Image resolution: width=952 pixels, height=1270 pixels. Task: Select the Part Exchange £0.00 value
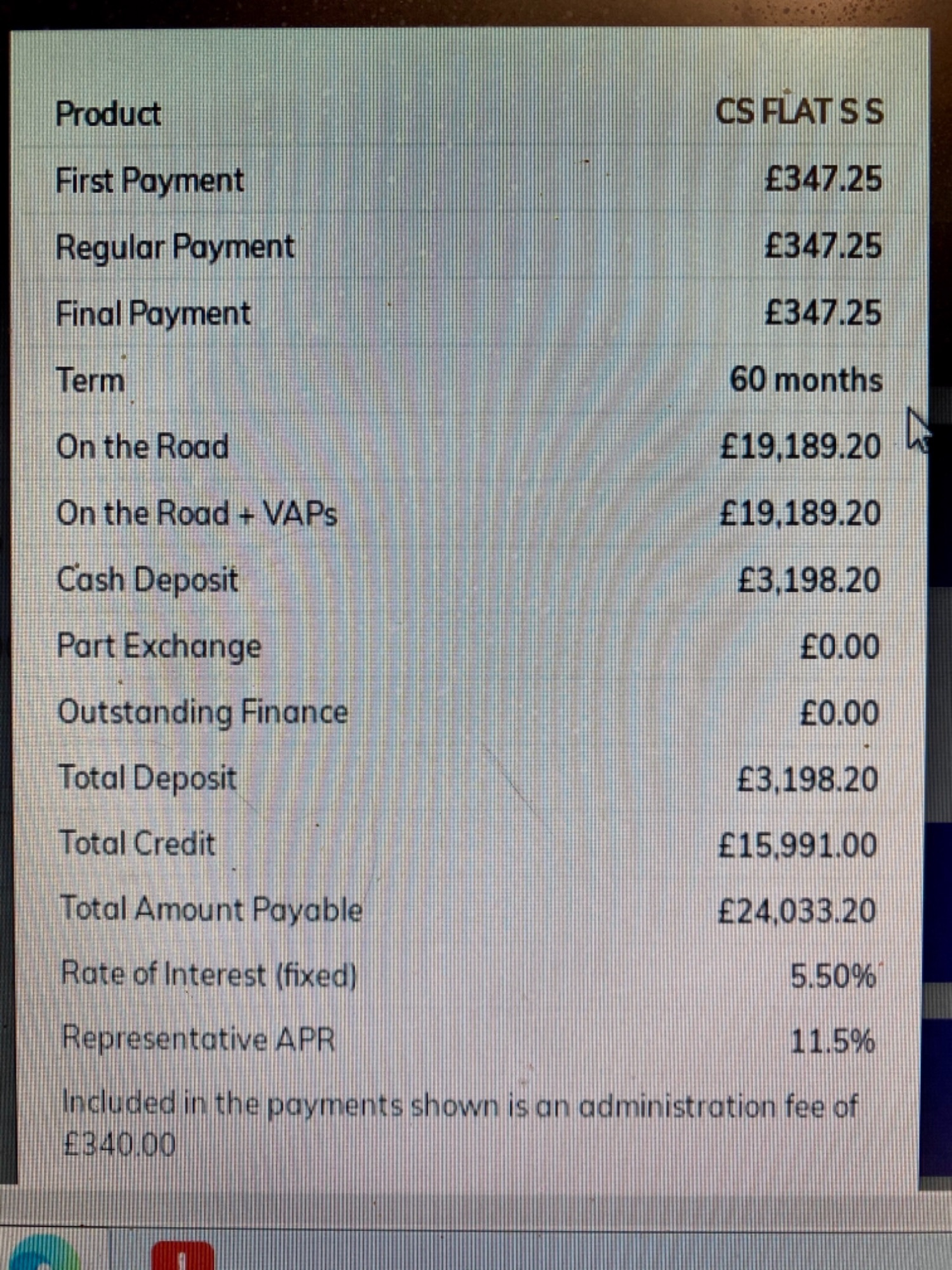[x=840, y=647]
